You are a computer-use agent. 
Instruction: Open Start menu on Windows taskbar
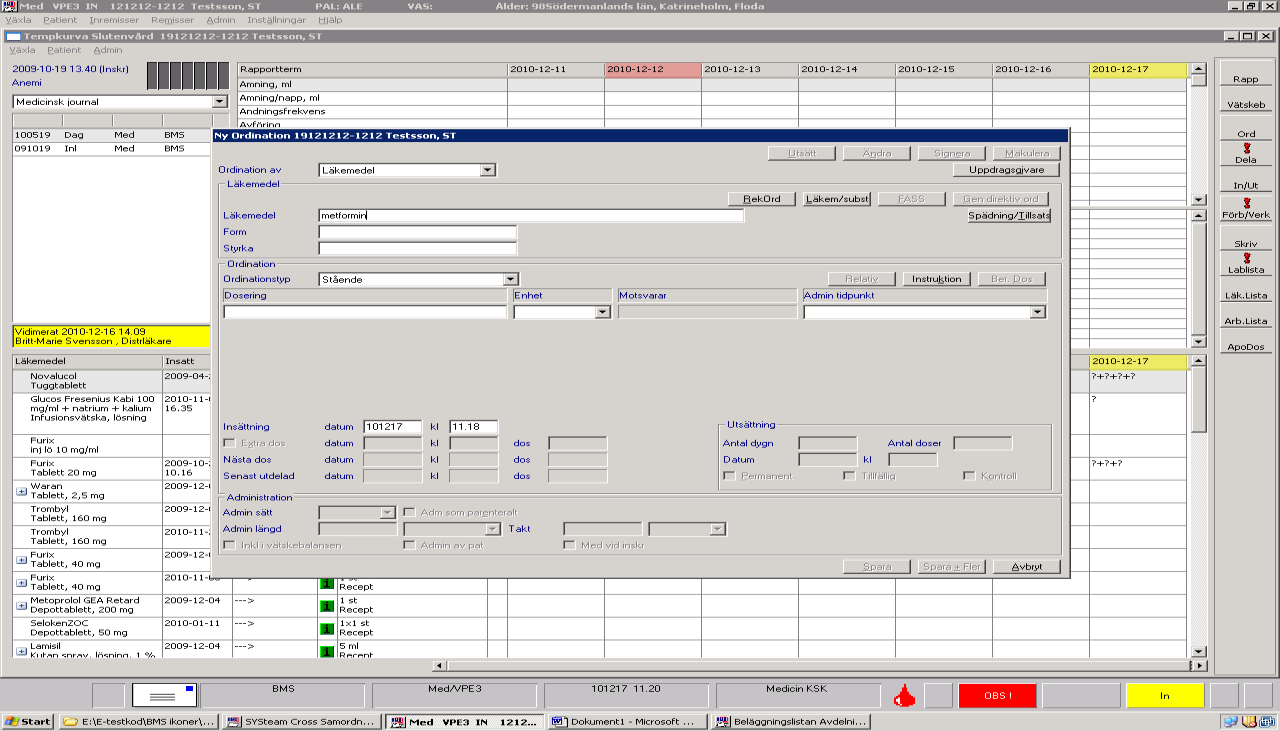[28, 721]
